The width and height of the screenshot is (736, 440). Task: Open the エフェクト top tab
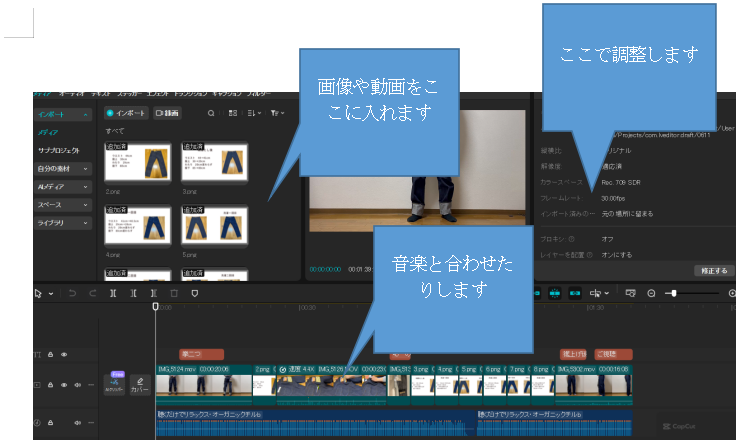[157, 94]
